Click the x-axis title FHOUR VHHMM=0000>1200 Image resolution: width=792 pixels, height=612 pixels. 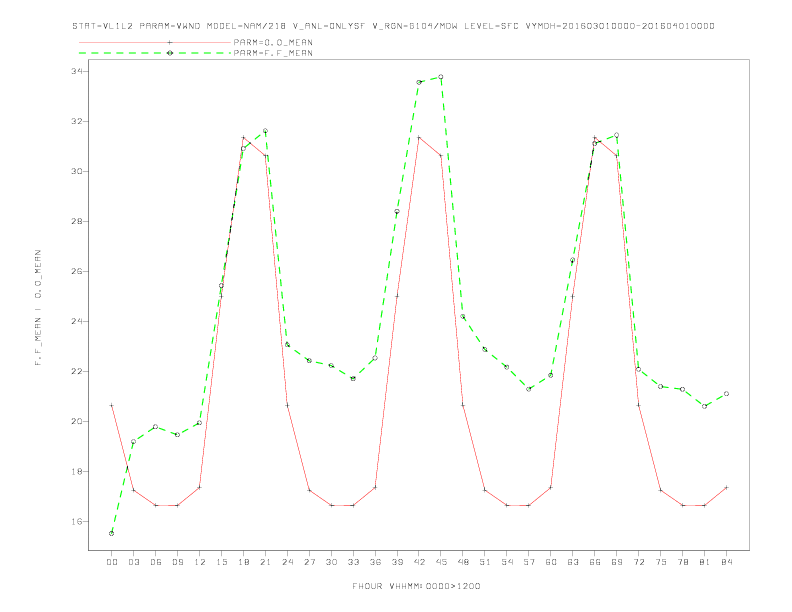click(x=416, y=586)
